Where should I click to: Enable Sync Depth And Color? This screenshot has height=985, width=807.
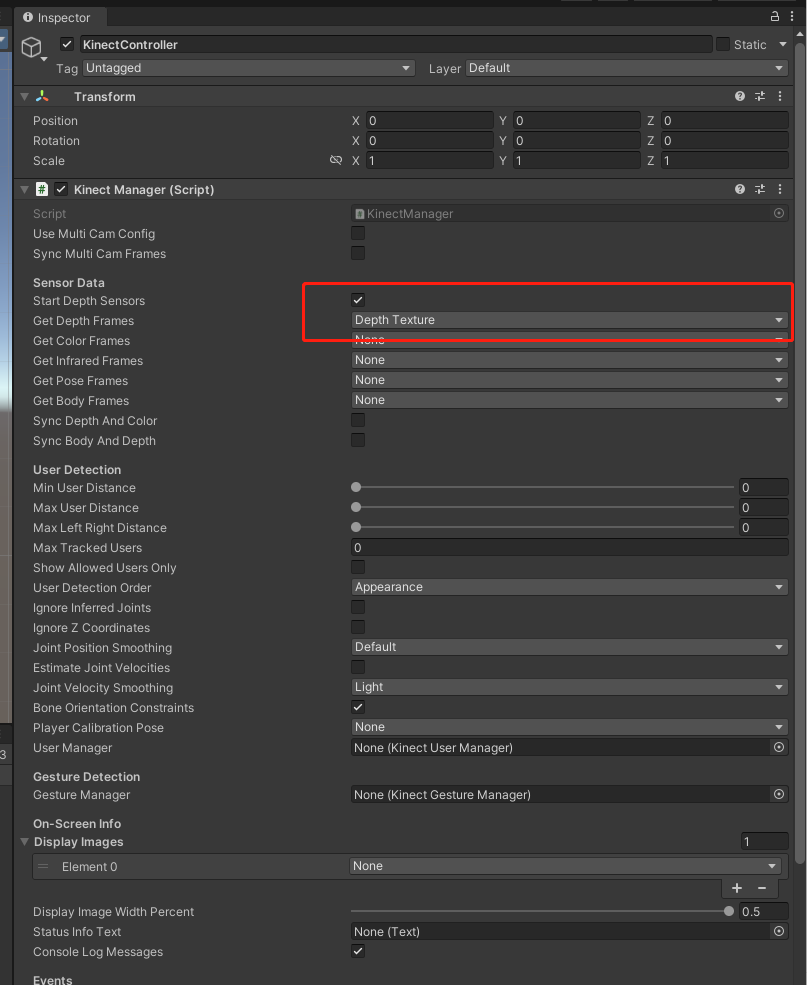point(358,420)
